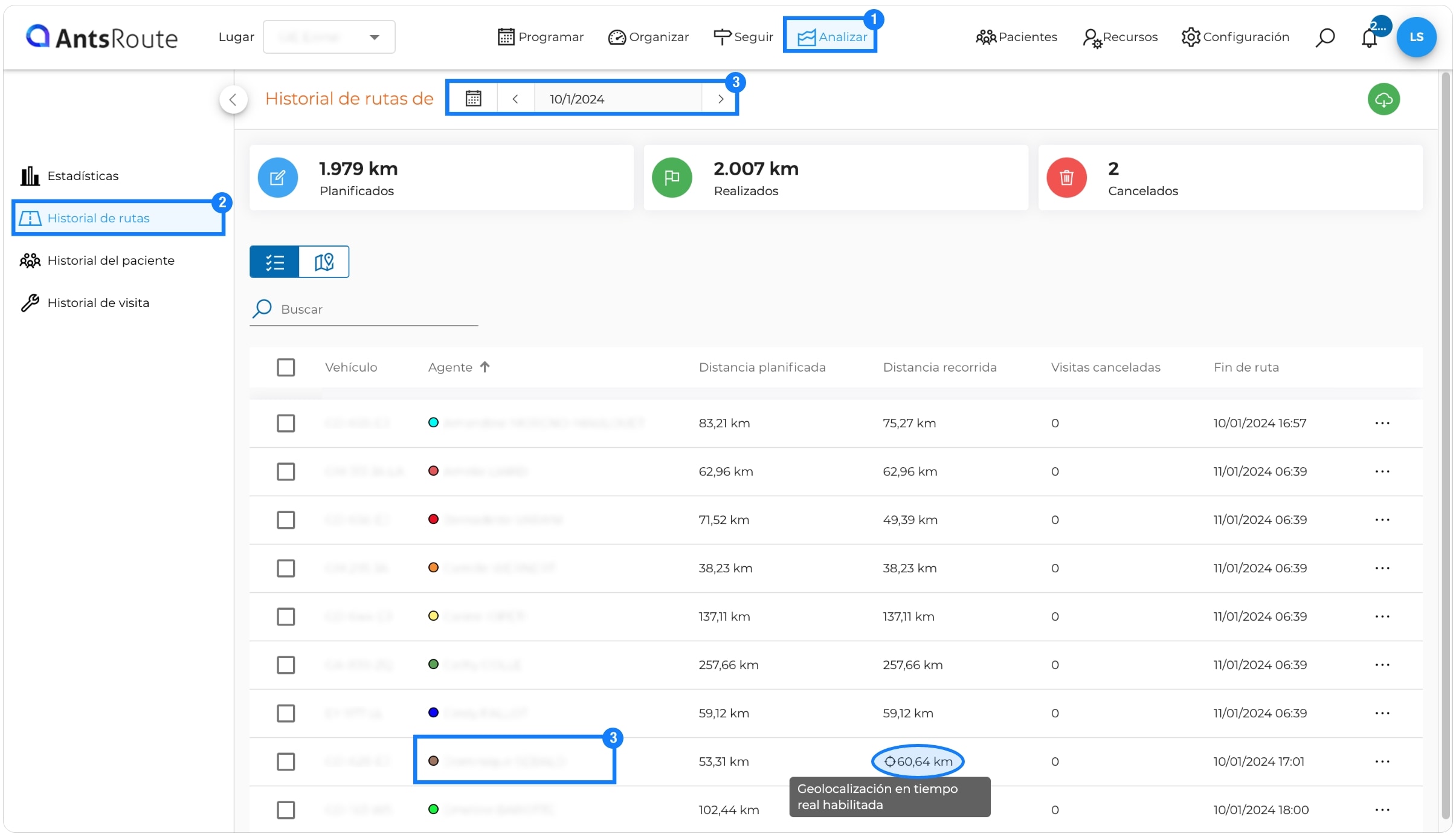Image resolution: width=1456 pixels, height=837 pixels.
Task: Click the red Cancelados trash icon
Action: coord(1066,178)
